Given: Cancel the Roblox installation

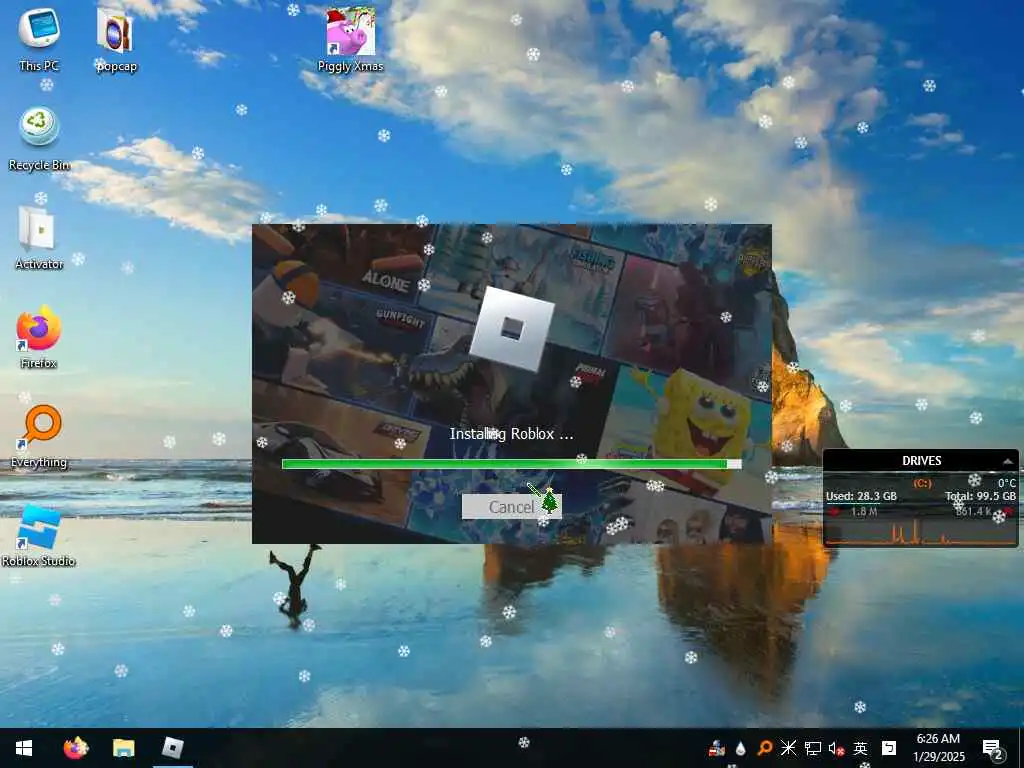Looking at the screenshot, I should (511, 507).
